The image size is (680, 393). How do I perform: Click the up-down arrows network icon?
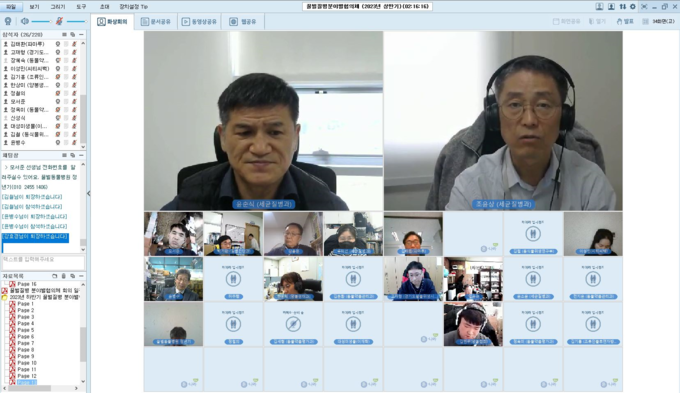pos(623,7)
